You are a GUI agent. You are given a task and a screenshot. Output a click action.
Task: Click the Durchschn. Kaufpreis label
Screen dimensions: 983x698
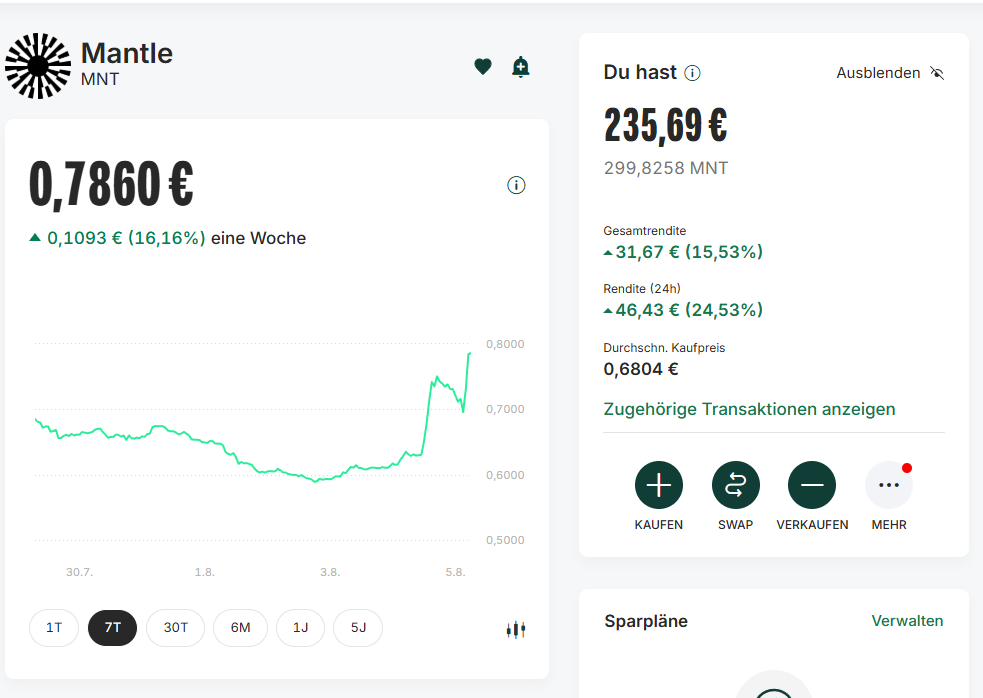(664, 348)
